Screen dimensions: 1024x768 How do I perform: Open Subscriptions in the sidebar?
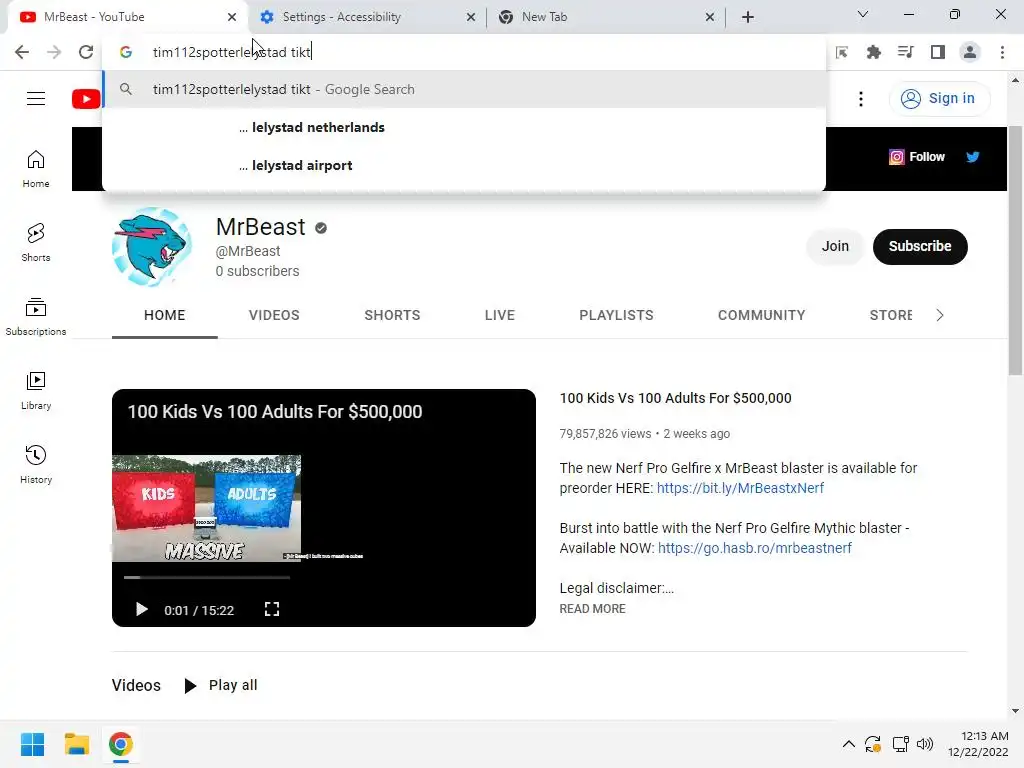(x=36, y=317)
